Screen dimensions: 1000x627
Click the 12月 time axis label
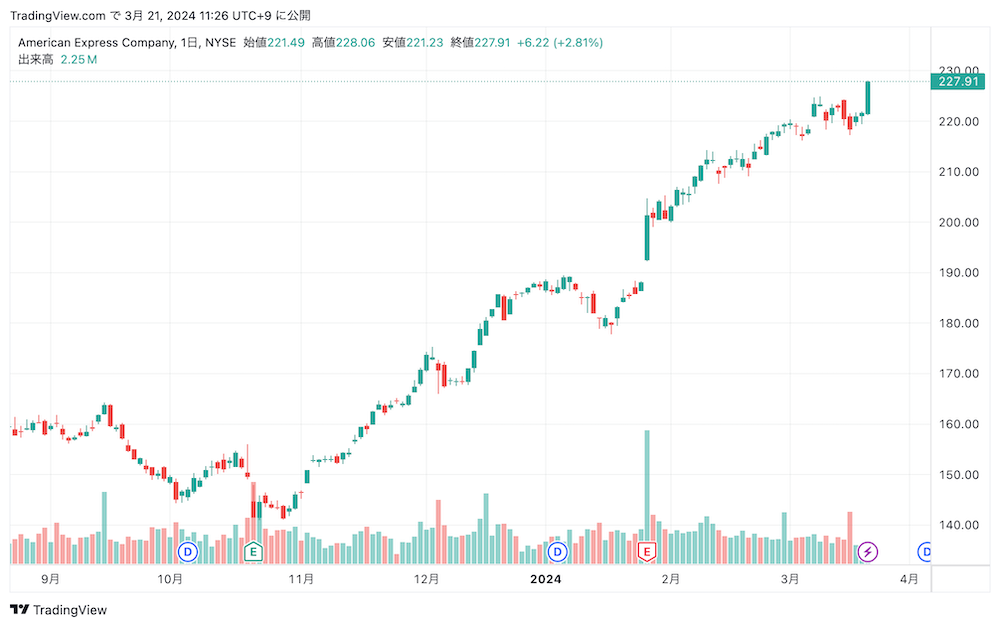click(426, 579)
